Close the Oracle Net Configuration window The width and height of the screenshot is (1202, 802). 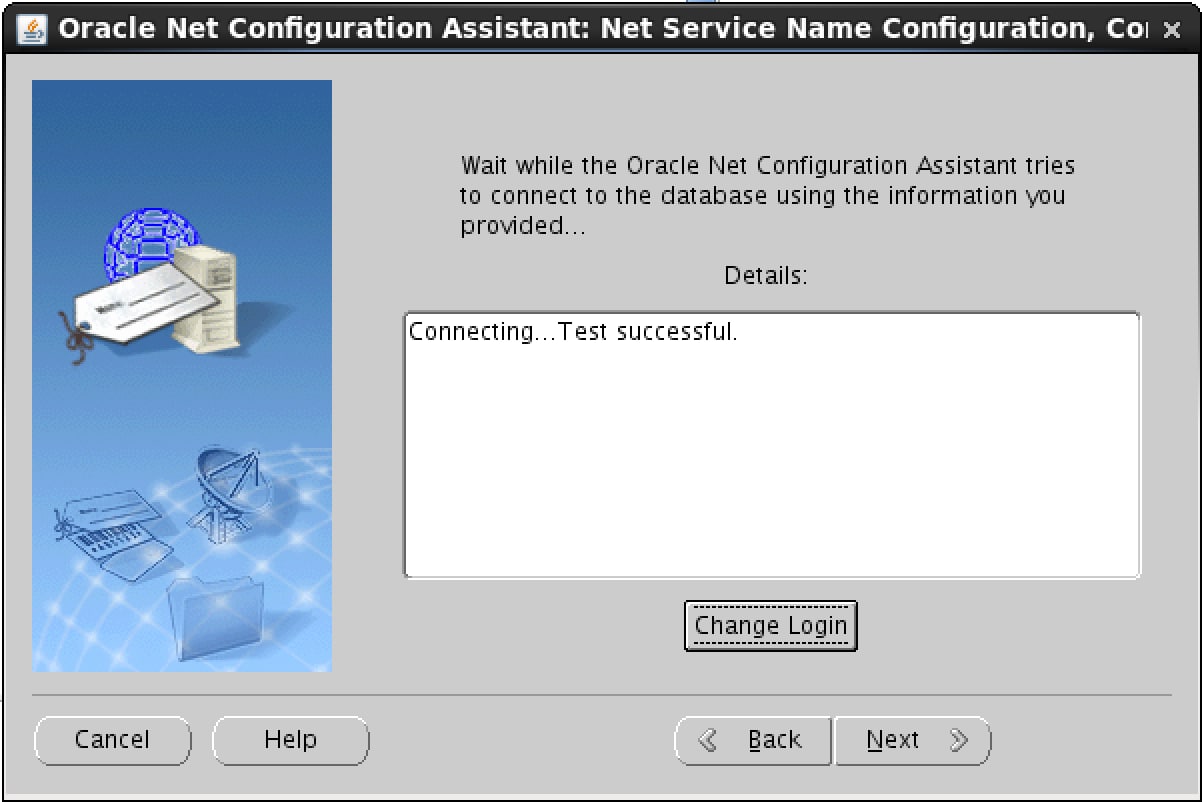tap(1173, 30)
